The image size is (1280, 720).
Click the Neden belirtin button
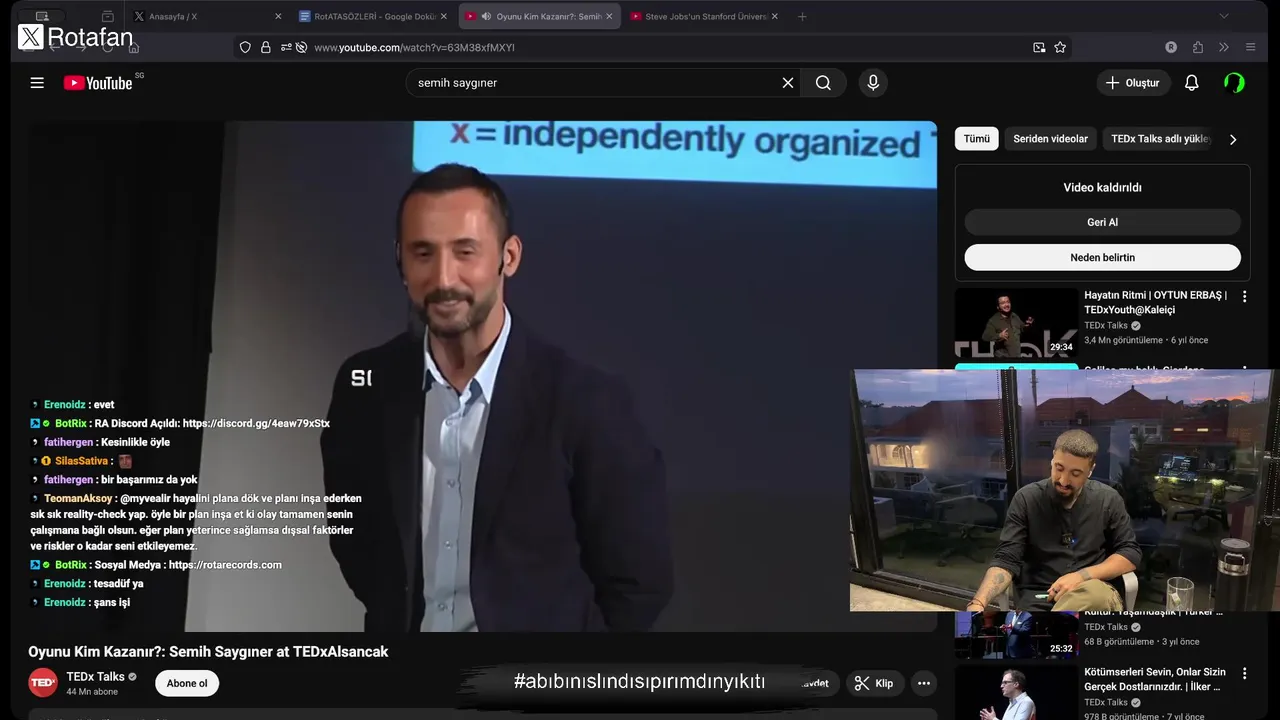click(x=1102, y=257)
